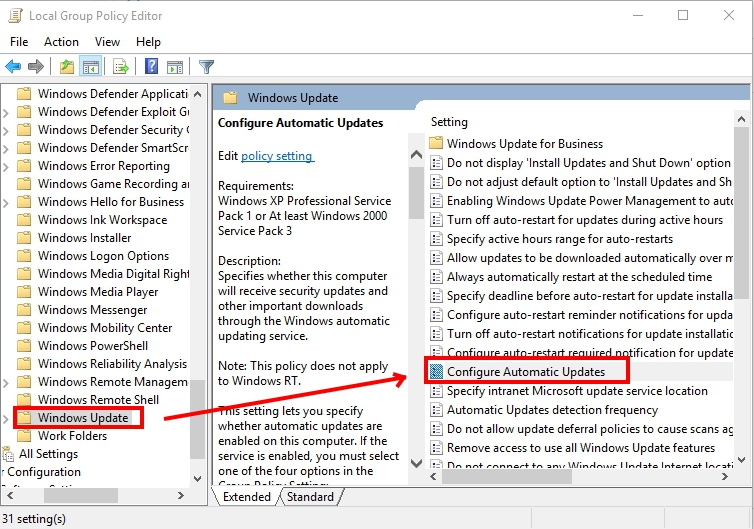Toggle the Show/Hide Action Pane icon
Viewport: 754px width, 529px height.
point(175,67)
